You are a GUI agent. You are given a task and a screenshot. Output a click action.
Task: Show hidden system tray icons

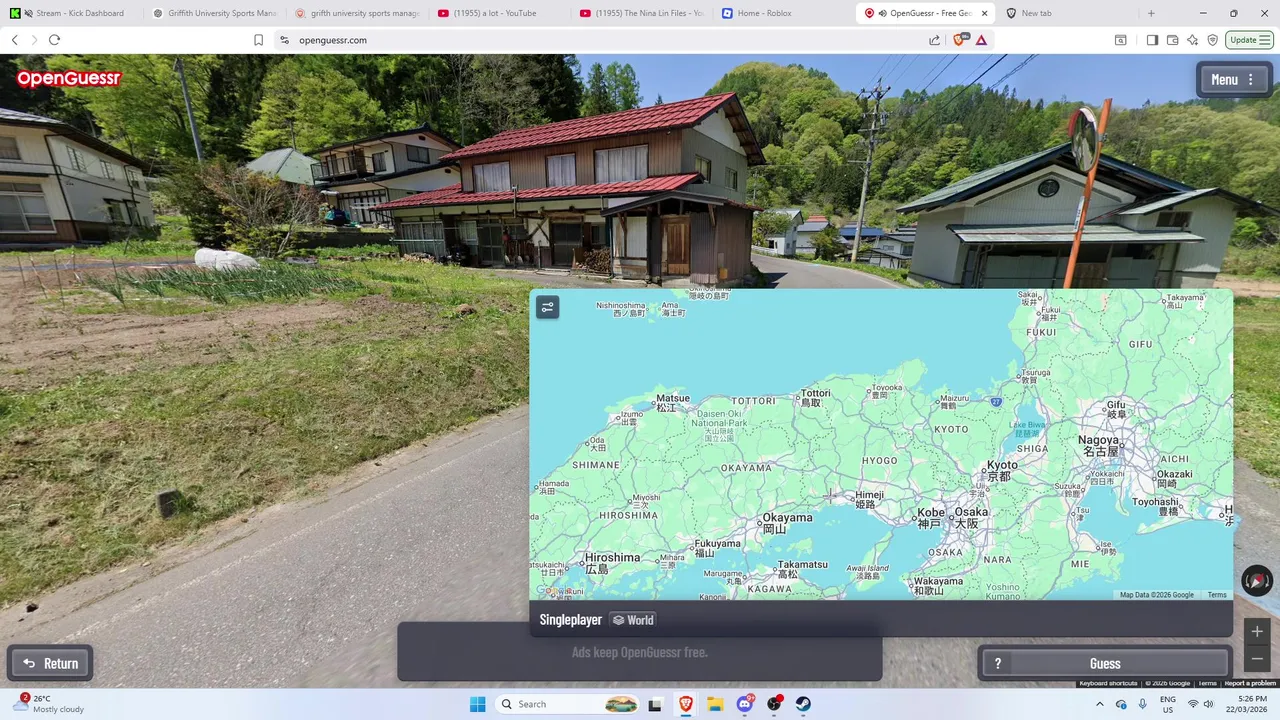pyautogui.click(x=1099, y=704)
